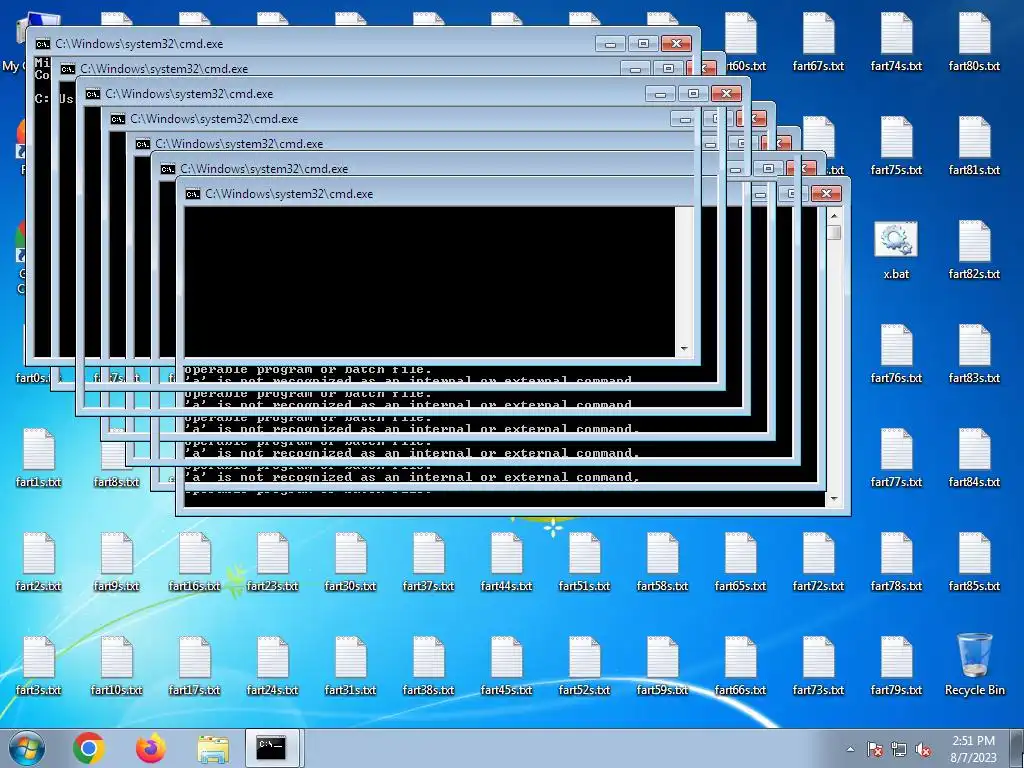Select the fart80s.txt file icon

[x=974, y=41]
